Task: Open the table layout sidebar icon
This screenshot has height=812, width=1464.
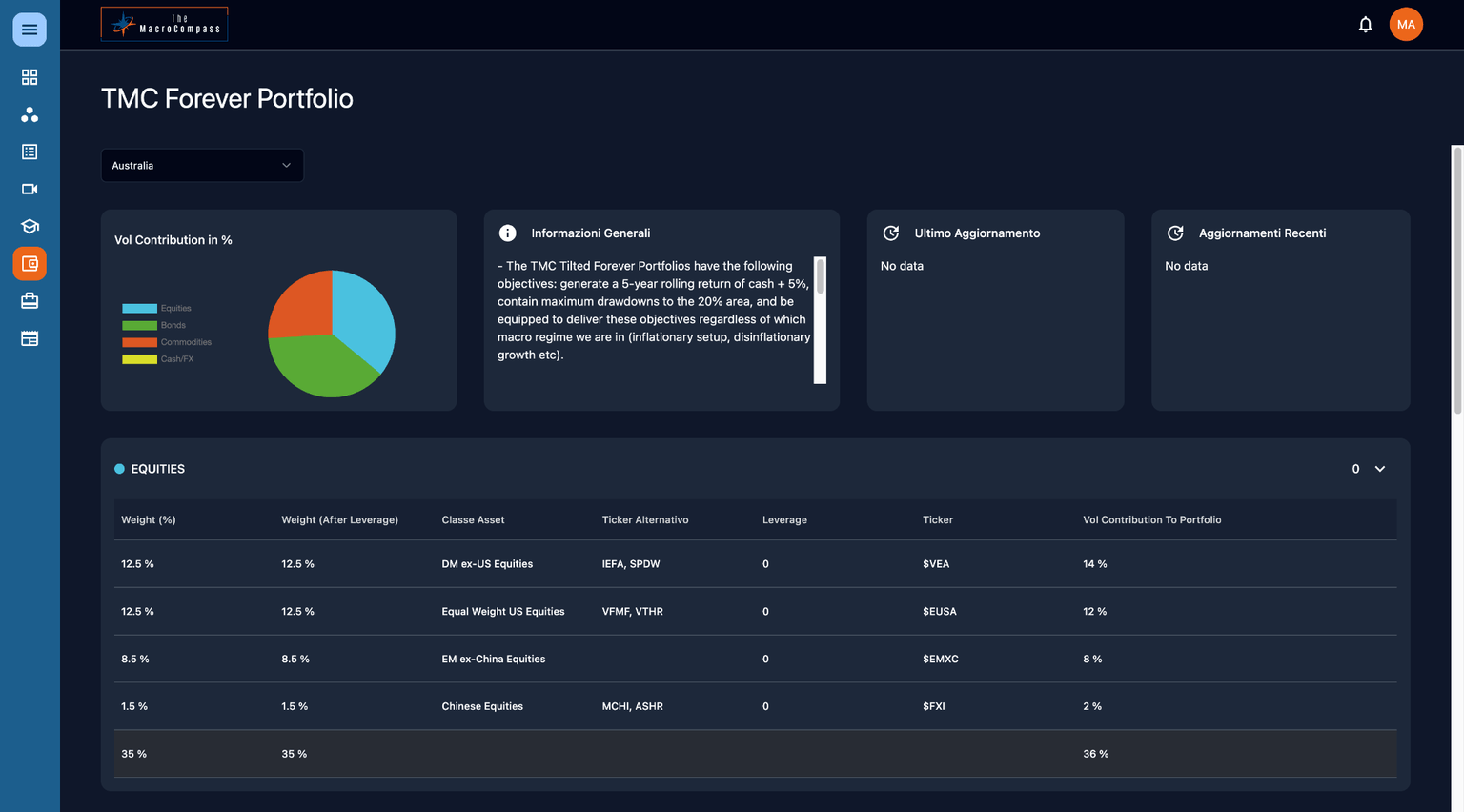Action: [30, 338]
